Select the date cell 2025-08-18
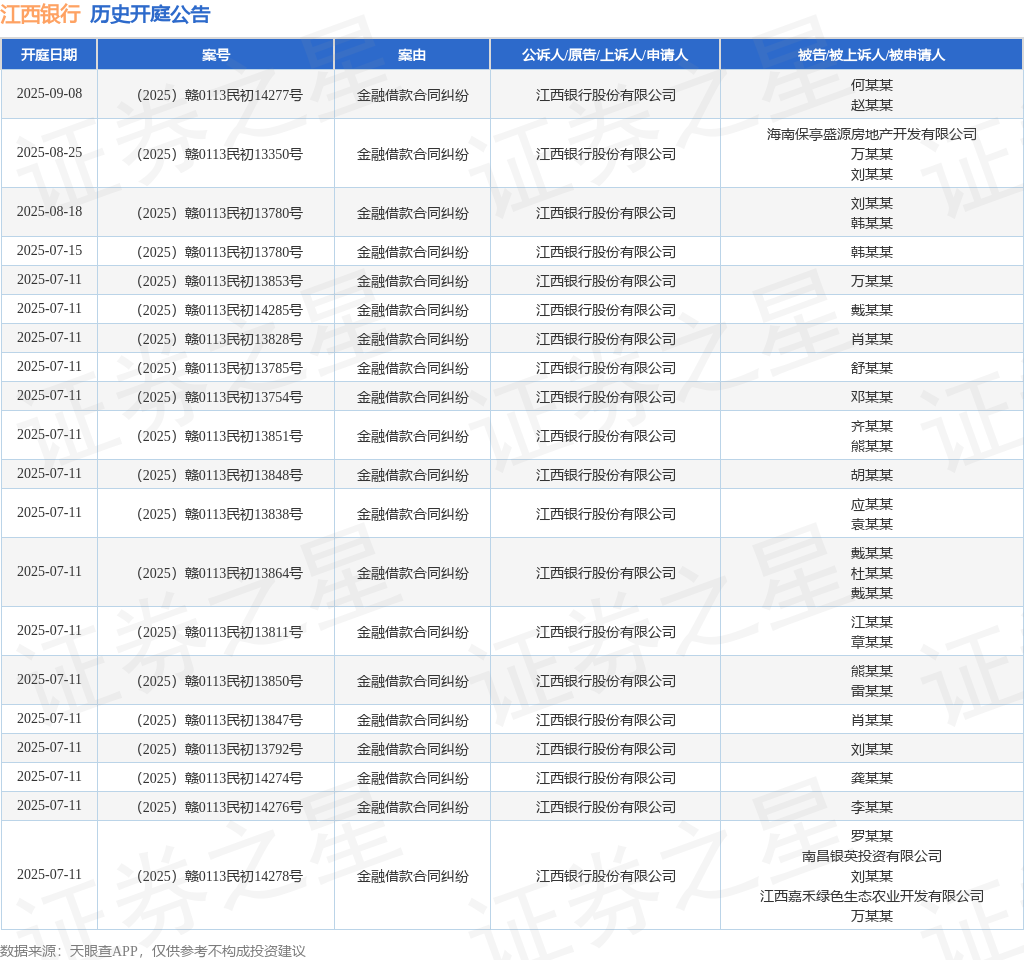This screenshot has width=1024, height=960. coord(49,211)
